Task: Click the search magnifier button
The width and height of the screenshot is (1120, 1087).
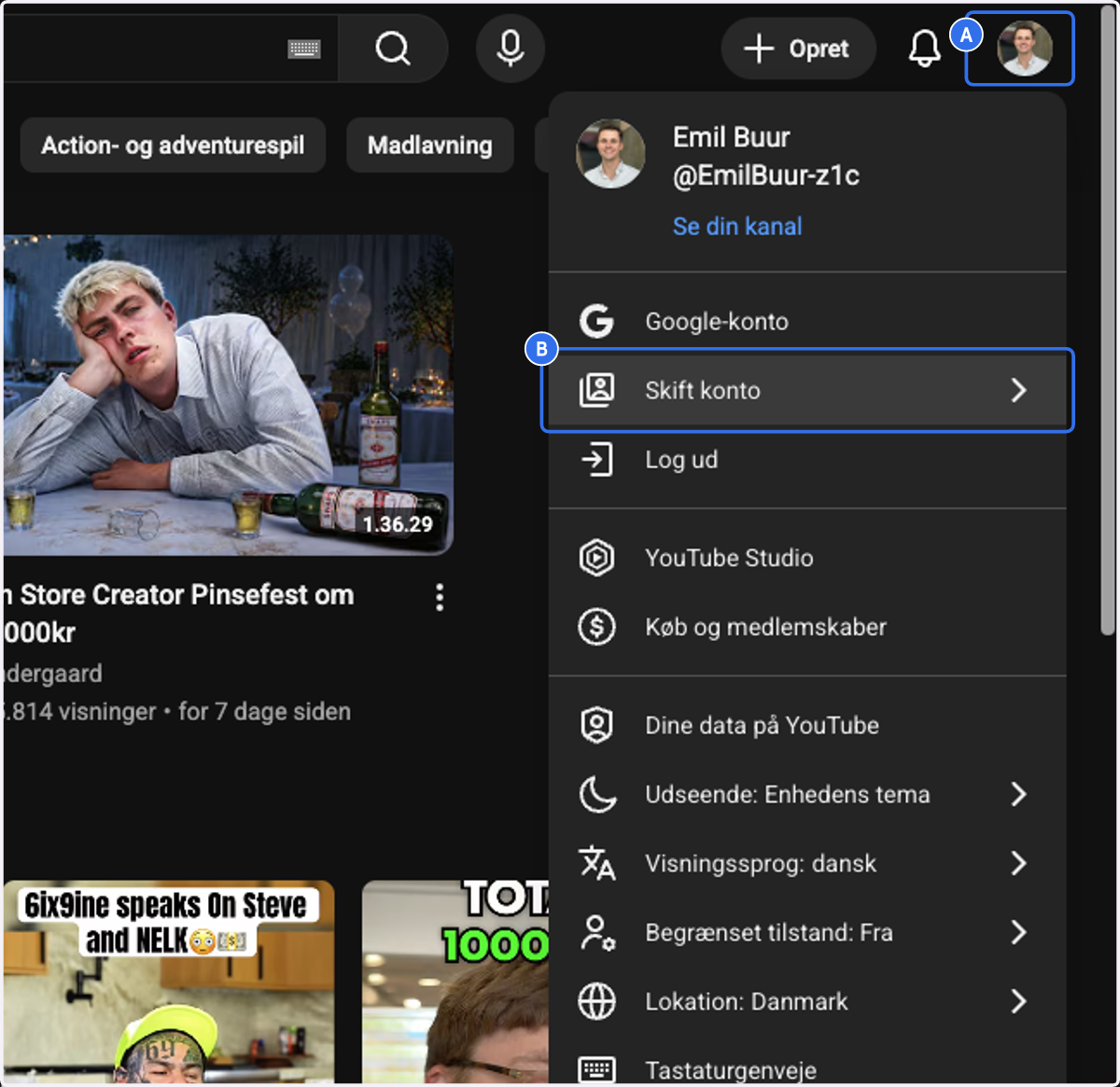Action: [x=393, y=49]
